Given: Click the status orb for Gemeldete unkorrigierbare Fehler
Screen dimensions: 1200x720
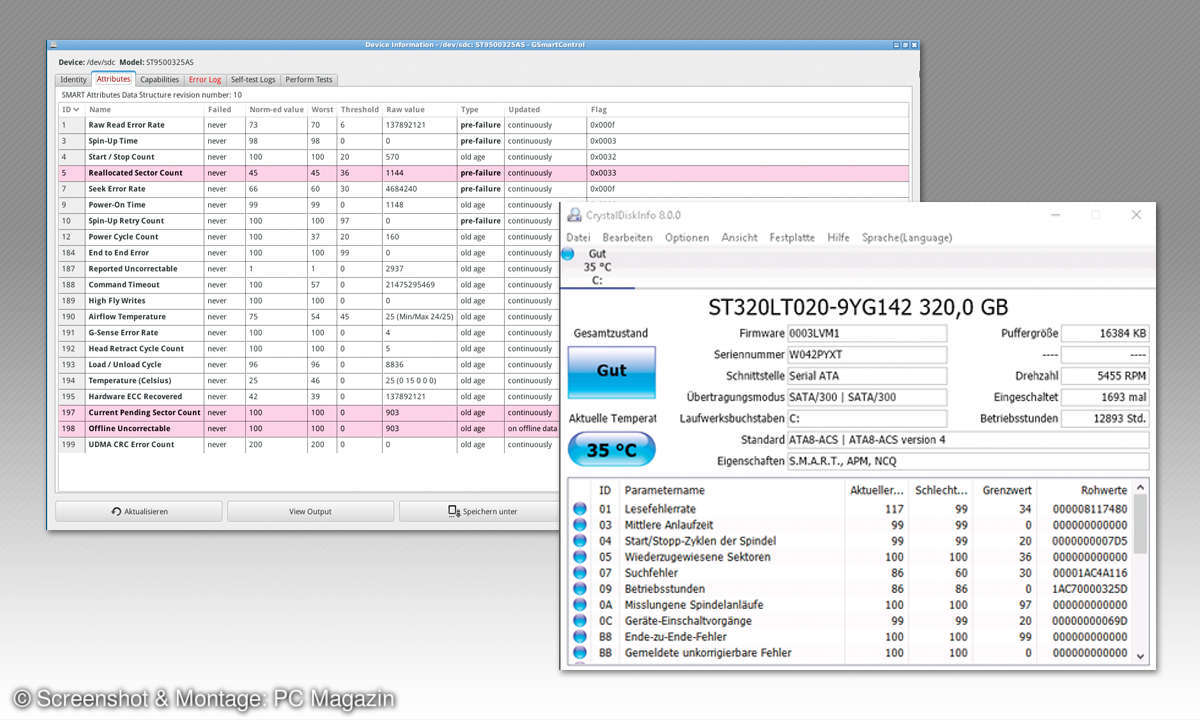Looking at the screenshot, I should [580, 653].
